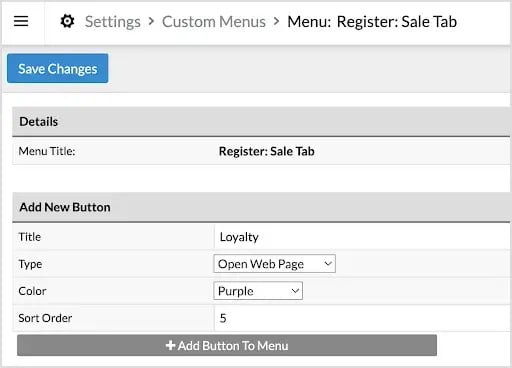Go to Settings breadcrumb link
Viewport: 512px width, 368px height.
[x=113, y=22]
